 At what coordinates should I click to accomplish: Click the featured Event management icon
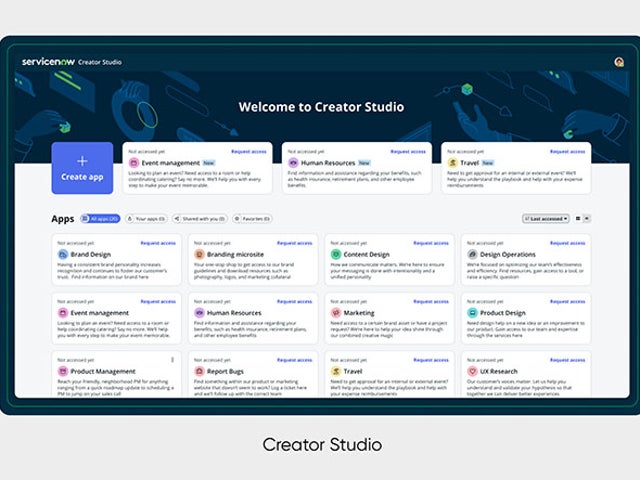coord(134,163)
